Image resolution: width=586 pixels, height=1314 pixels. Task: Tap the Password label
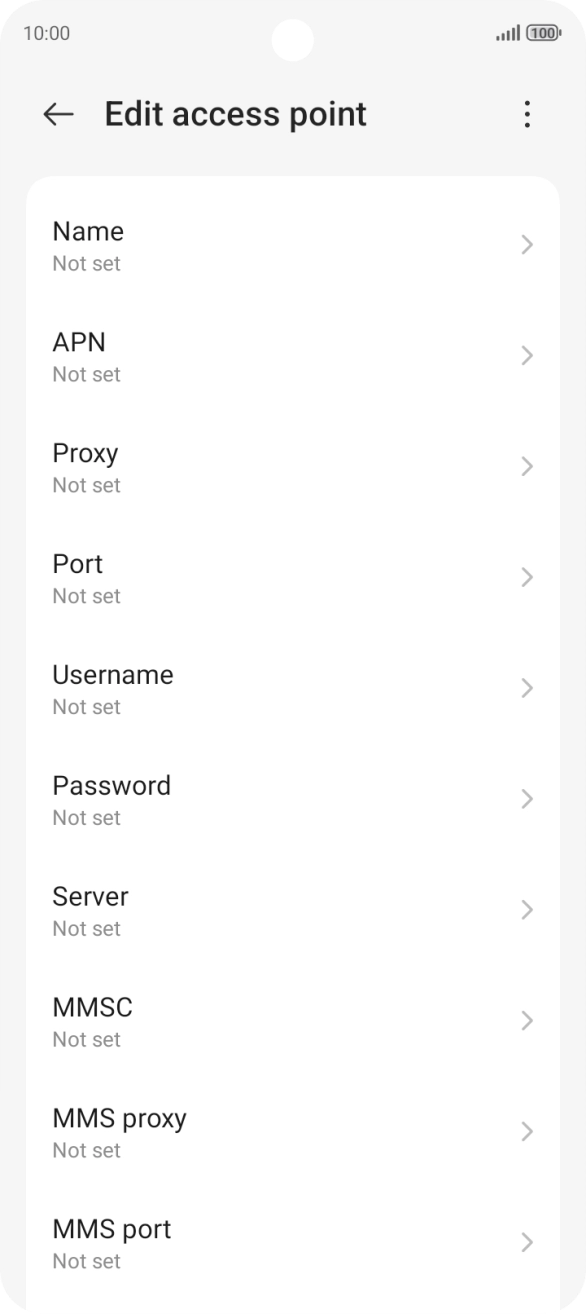111,786
